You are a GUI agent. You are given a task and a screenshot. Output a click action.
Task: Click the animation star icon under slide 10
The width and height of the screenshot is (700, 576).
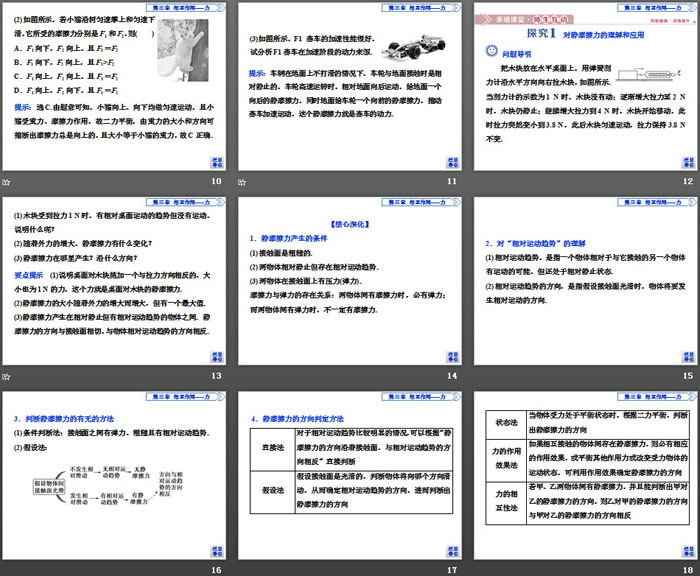click(x=7, y=182)
